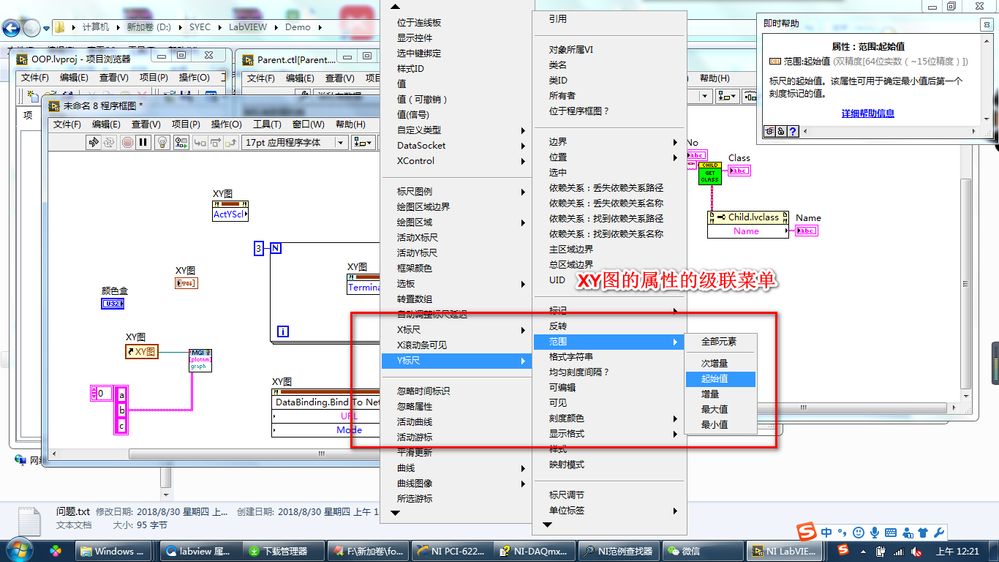
Task: Click the loop iteration i terminal
Action: [283, 331]
